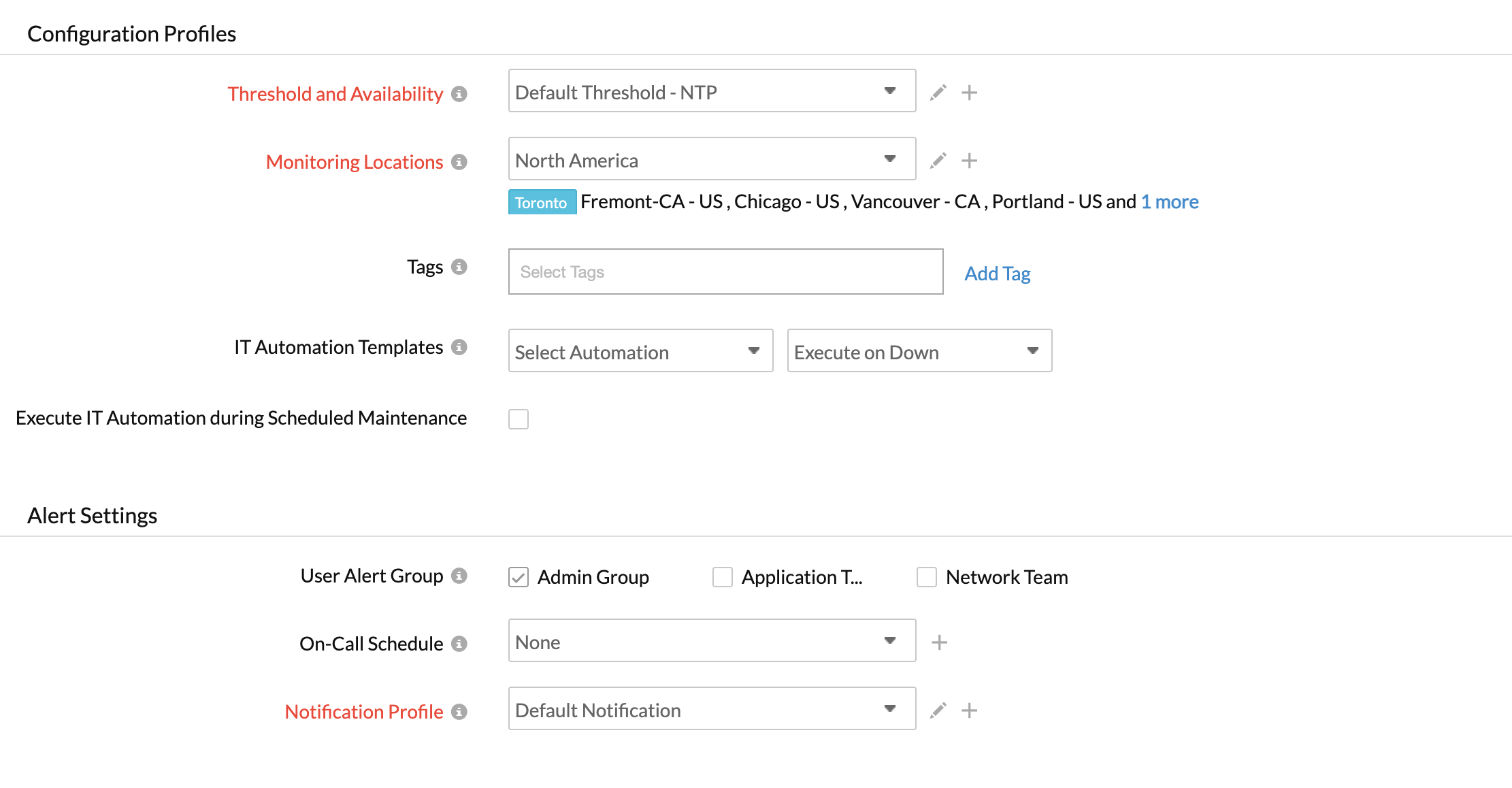
Task: Edit the Notification Profile pencil icon
Action: (x=938, y=710)
